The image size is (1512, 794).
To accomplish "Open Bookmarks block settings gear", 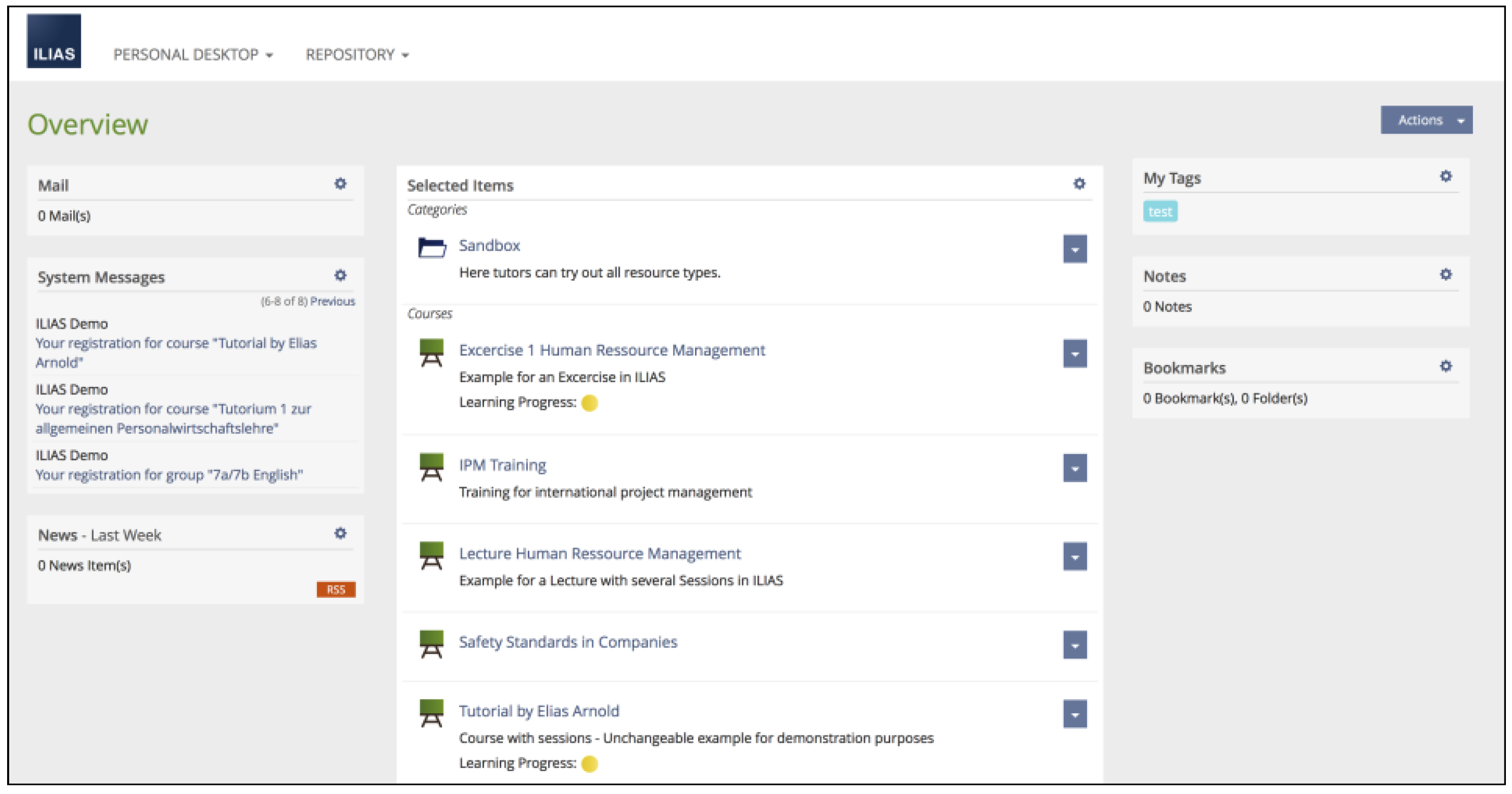I will pyautogui.click(x=1446, y=366).
